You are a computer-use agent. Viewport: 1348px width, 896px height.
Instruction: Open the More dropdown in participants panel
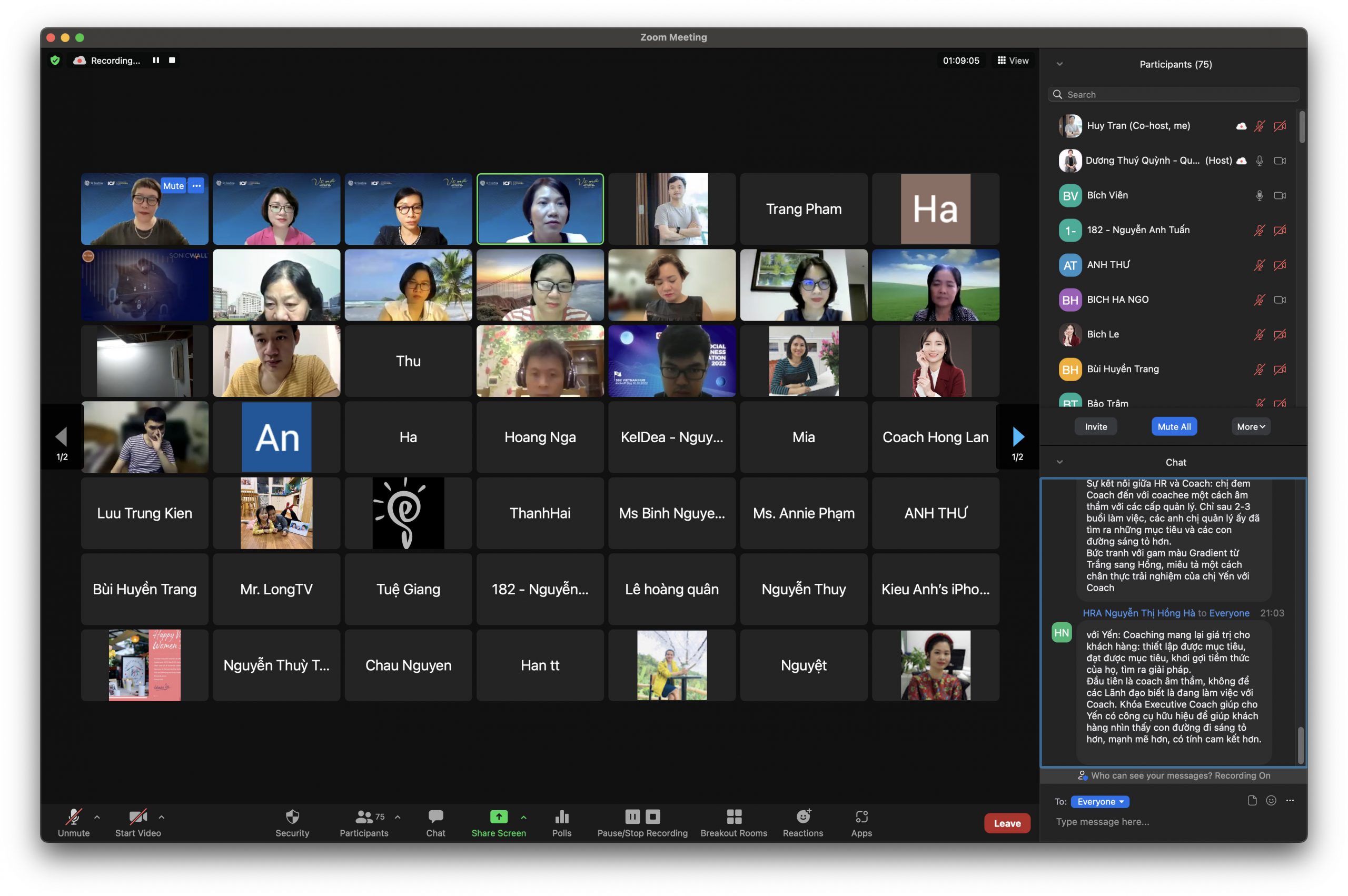pos(1250,426)
